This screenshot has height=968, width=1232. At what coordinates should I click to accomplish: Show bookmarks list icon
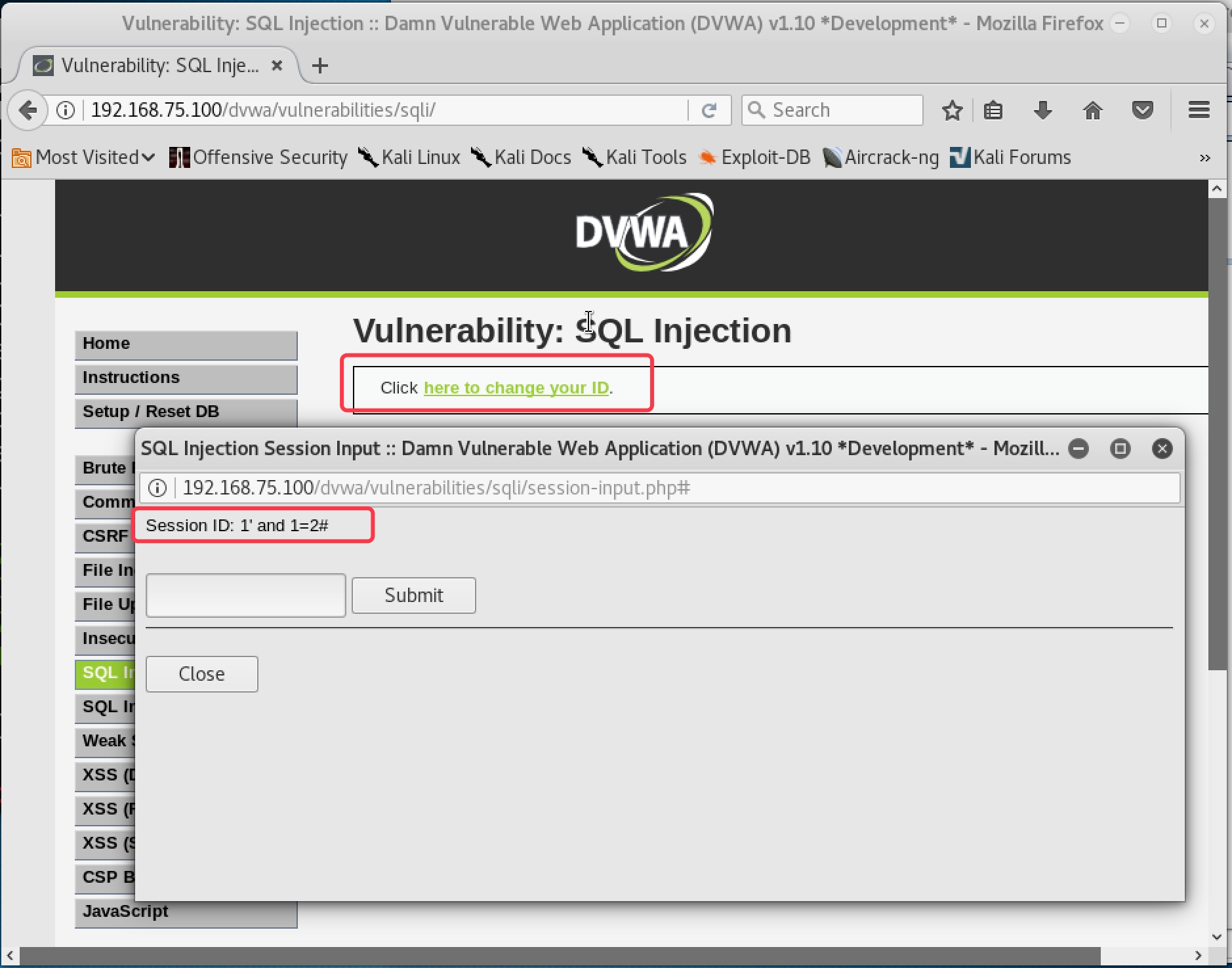pyautogui.click(x=993, y=110)
